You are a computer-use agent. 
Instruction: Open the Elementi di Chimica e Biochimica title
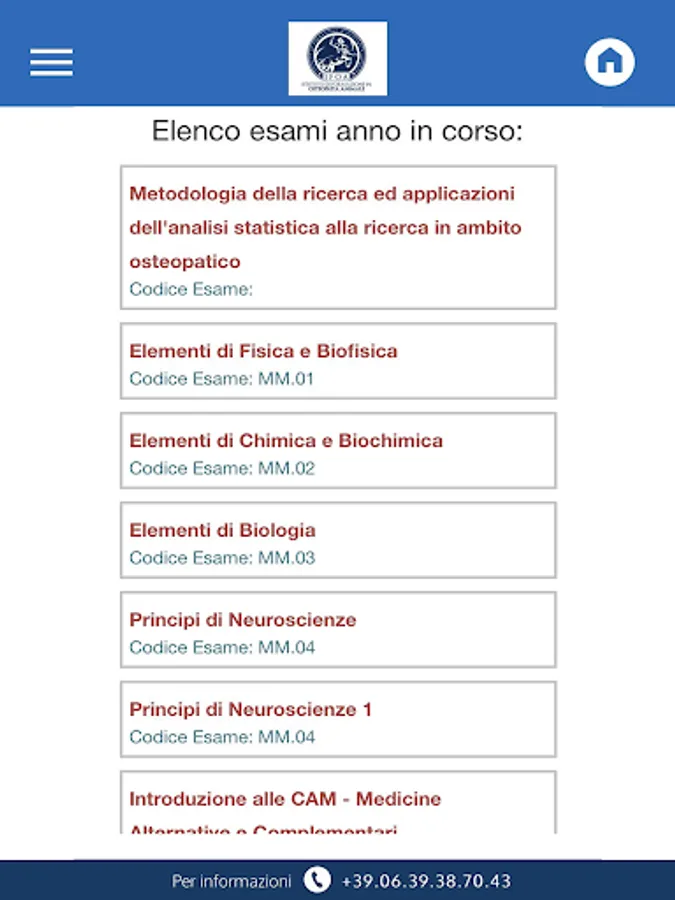(286, 441)
